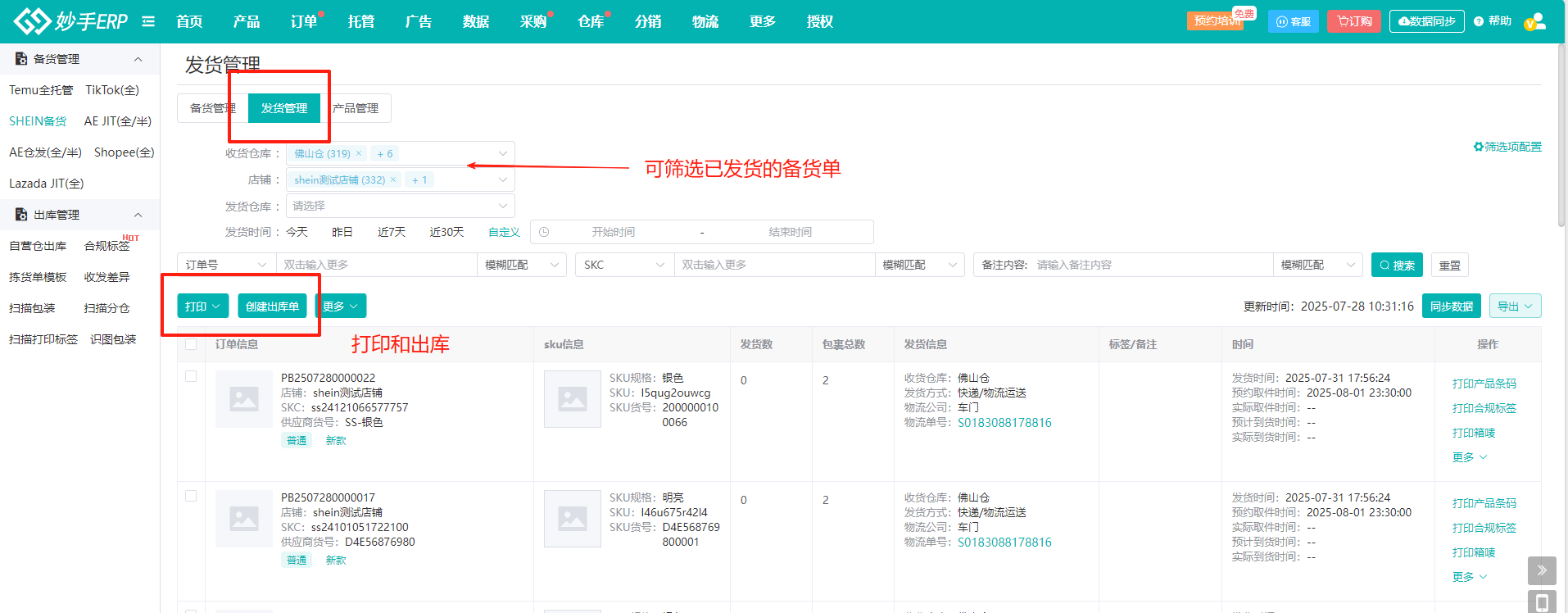This screenshot has height=613, width=1568.
Task: Expand 更多 actions in PB2507280000022 row
Action: point(1470,457)
